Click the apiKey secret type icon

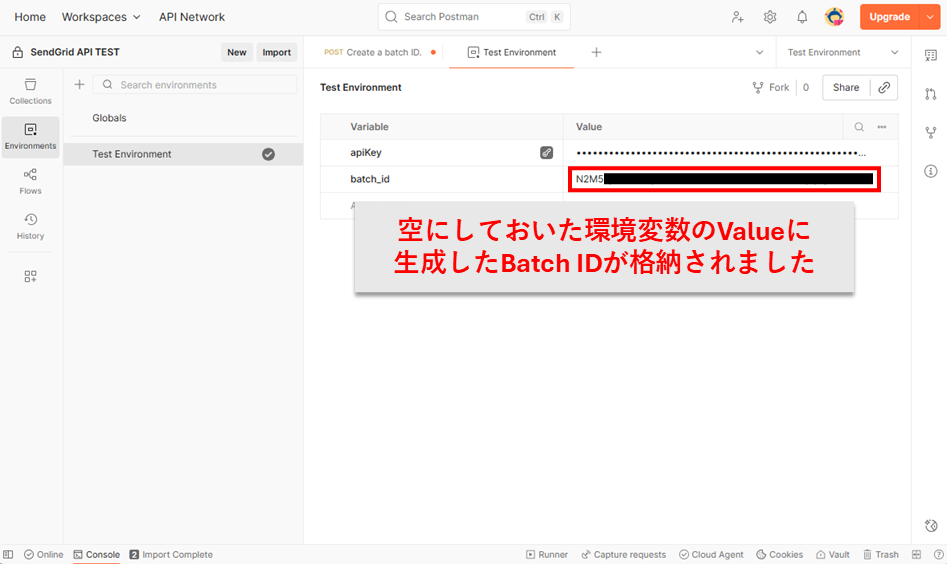[x=546, y=153]
